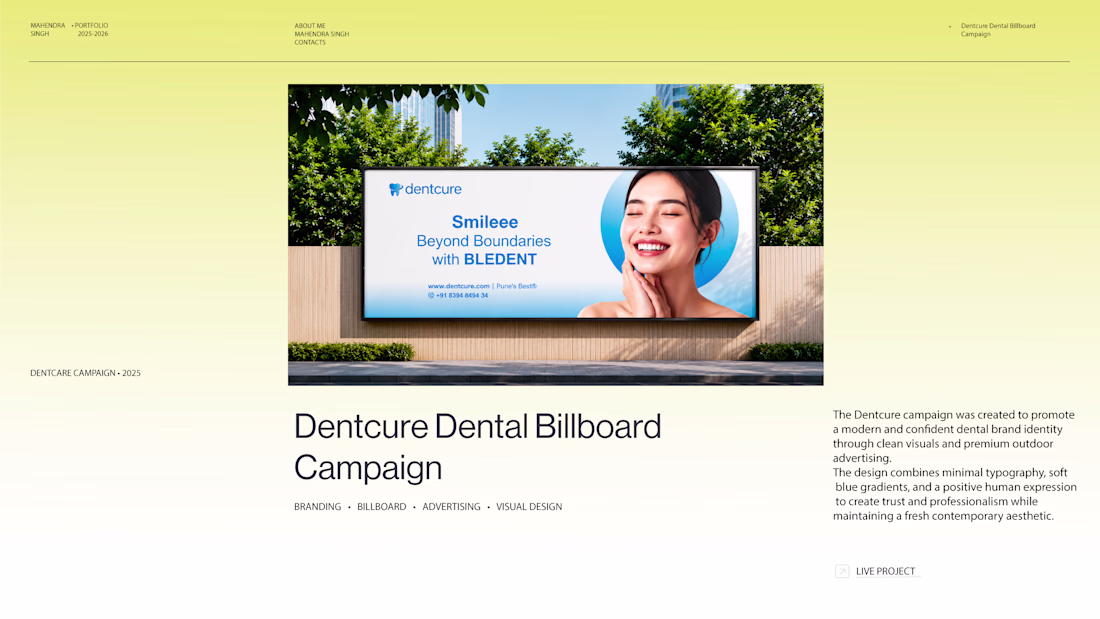Select the ADVERTISING tag
The width and height of the screenshot is (1100, 619).
pyautogui.click(x=451, y=507)
